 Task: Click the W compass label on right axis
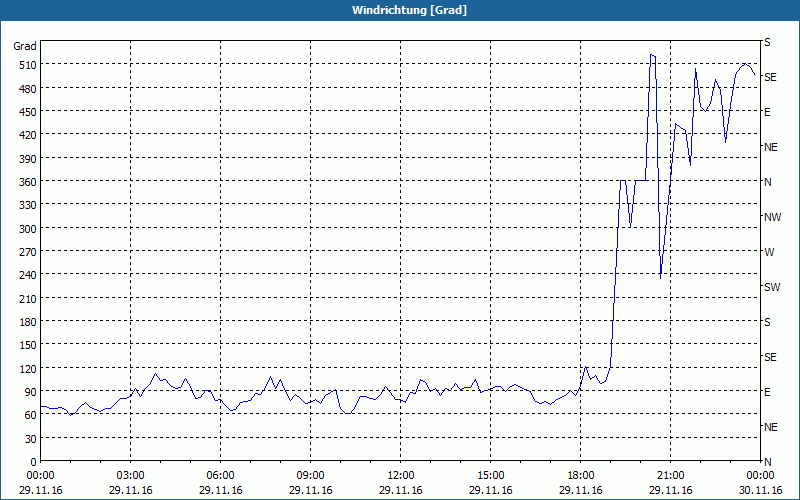click(x=769, y=252)
